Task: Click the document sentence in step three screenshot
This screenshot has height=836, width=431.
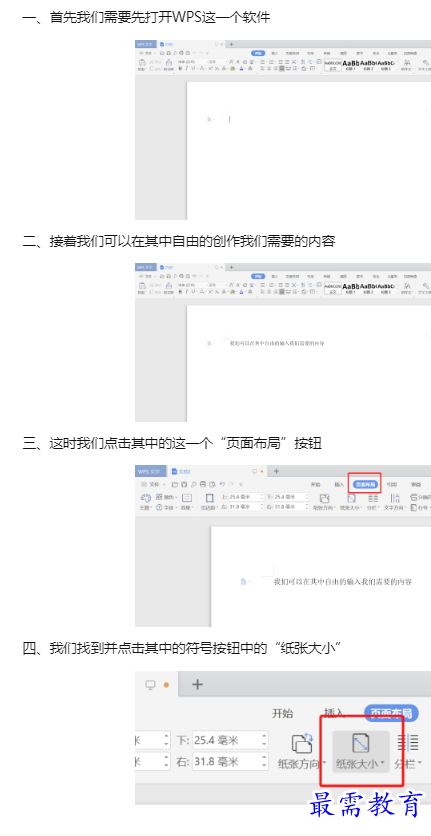Action: [x=342, y=582]
